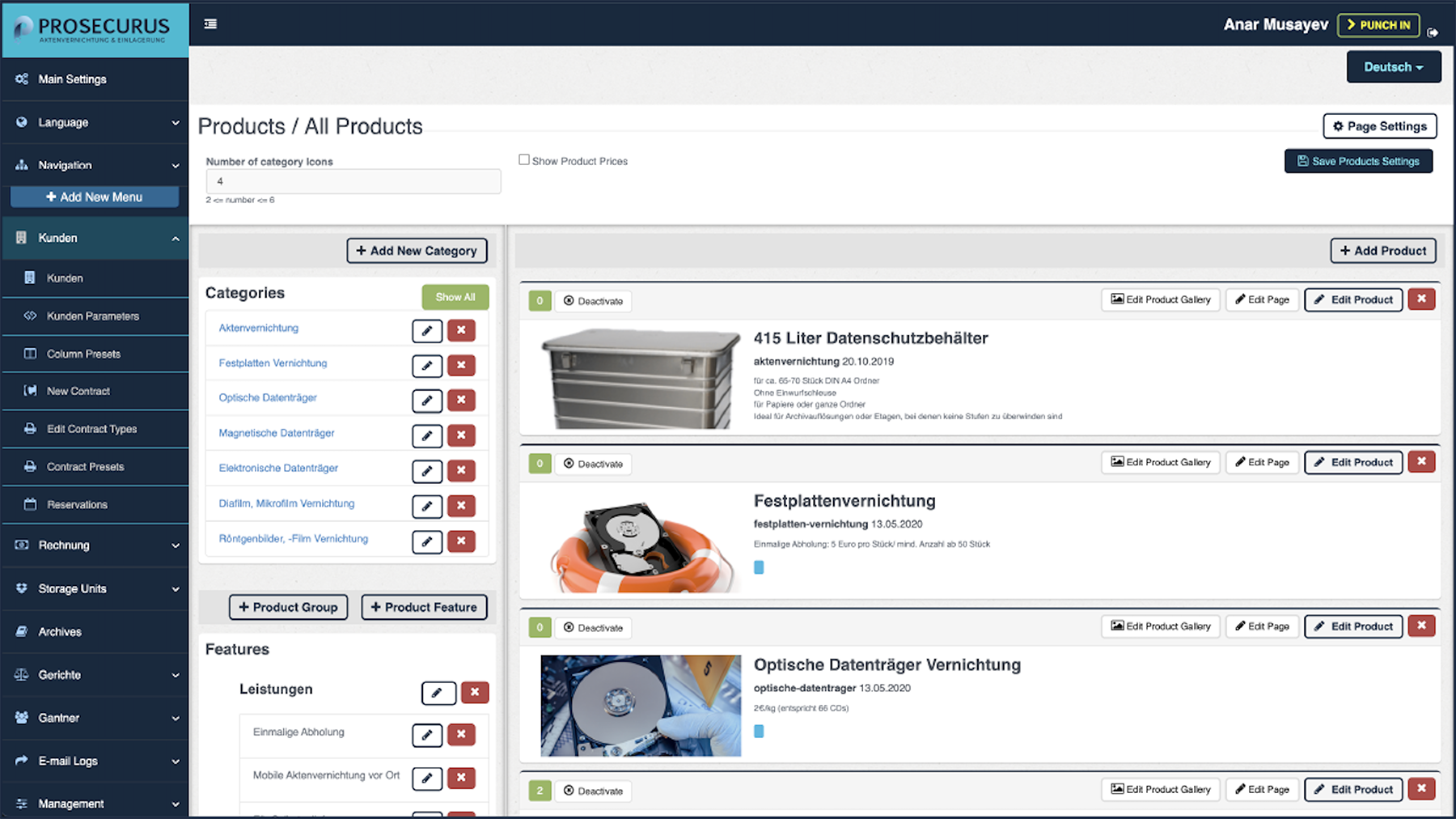This screenshot has width=1456, height=819.
Task: Enable the Show Product Prices checkbox
Action: tap(524, 160)
